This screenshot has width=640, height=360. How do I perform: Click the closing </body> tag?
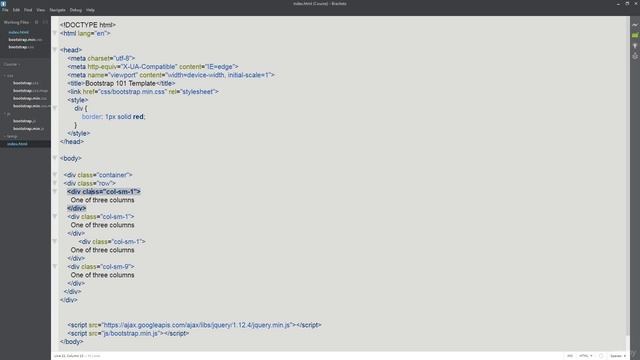pyautogui.click(x=71, y=342)
